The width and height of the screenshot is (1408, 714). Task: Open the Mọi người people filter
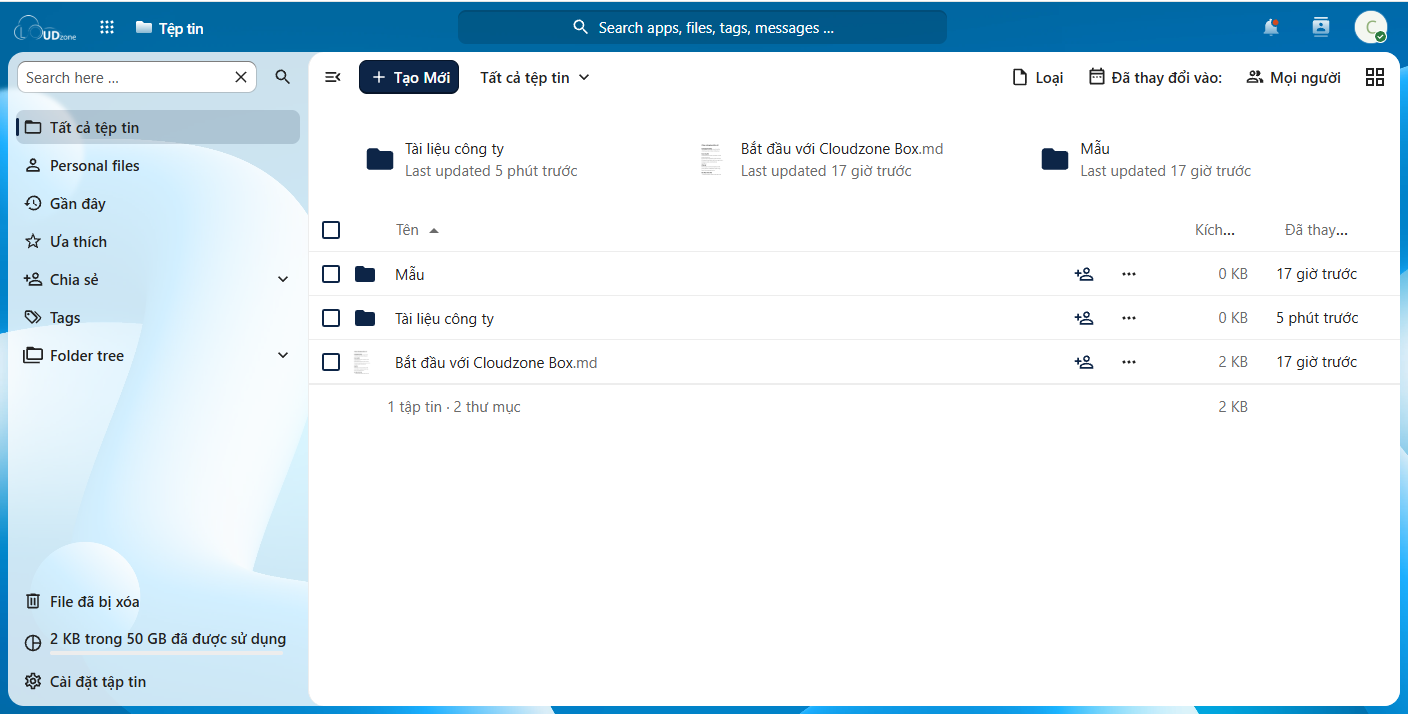click(1294, 77)
